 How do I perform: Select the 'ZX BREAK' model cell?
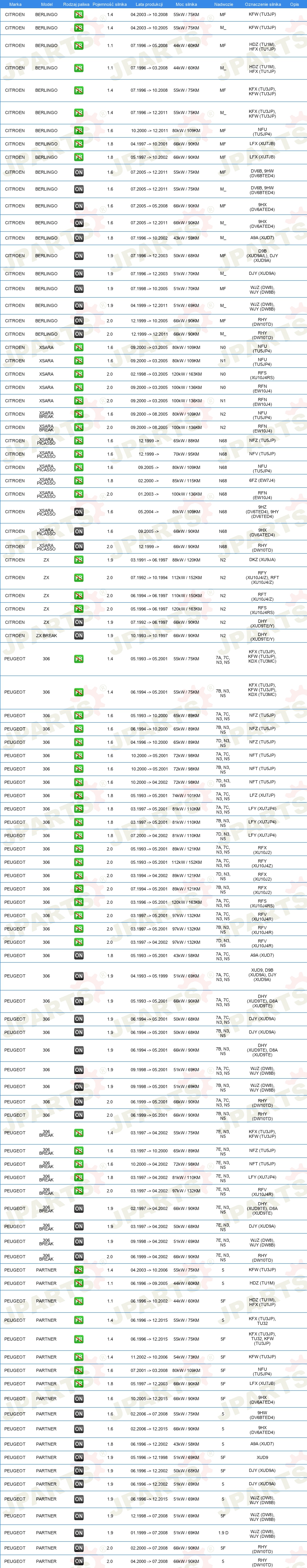tap(46, 636)
